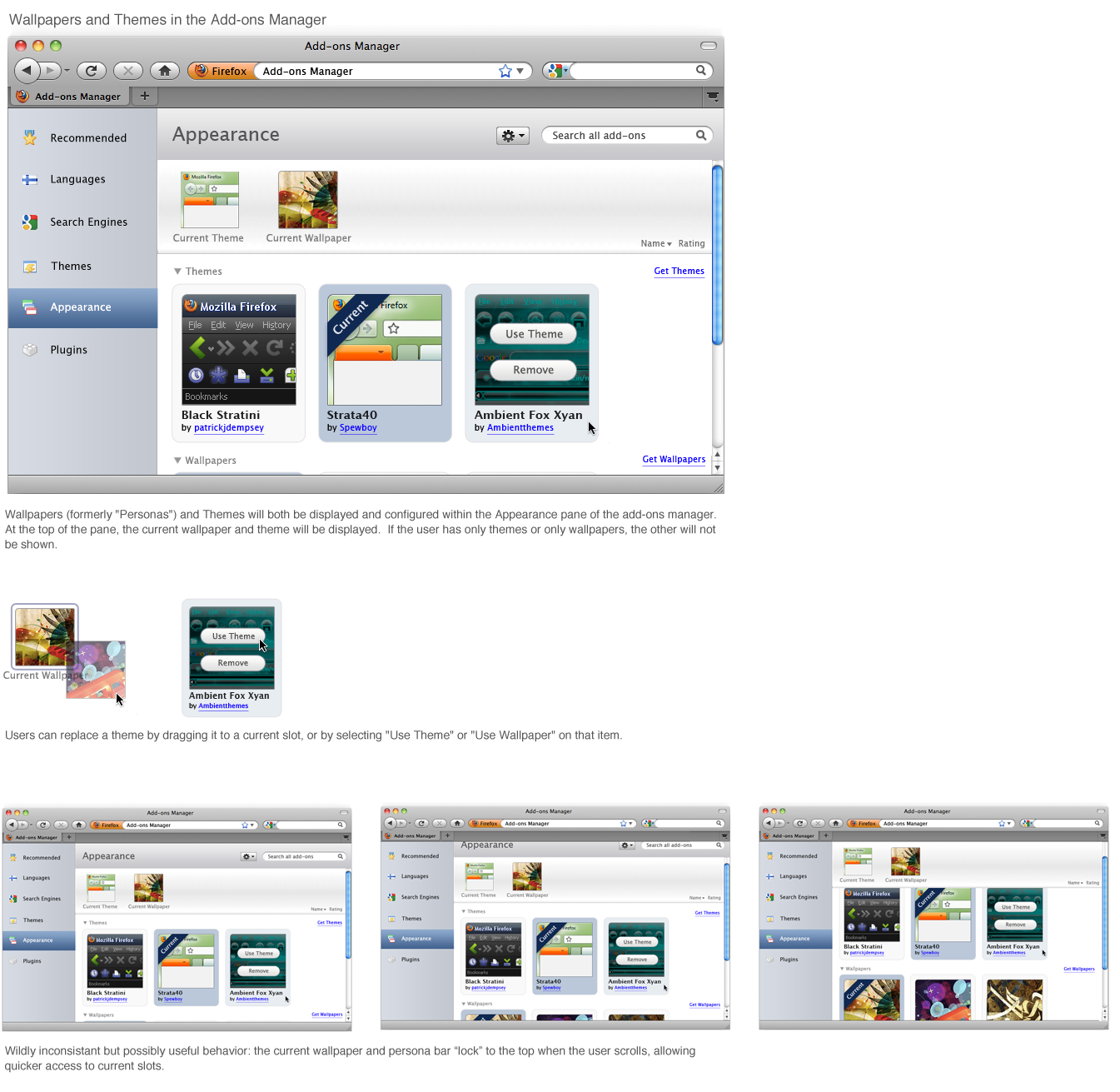
Task: Open the Recommended pane label in the large top window
Action: pos(88,138)
